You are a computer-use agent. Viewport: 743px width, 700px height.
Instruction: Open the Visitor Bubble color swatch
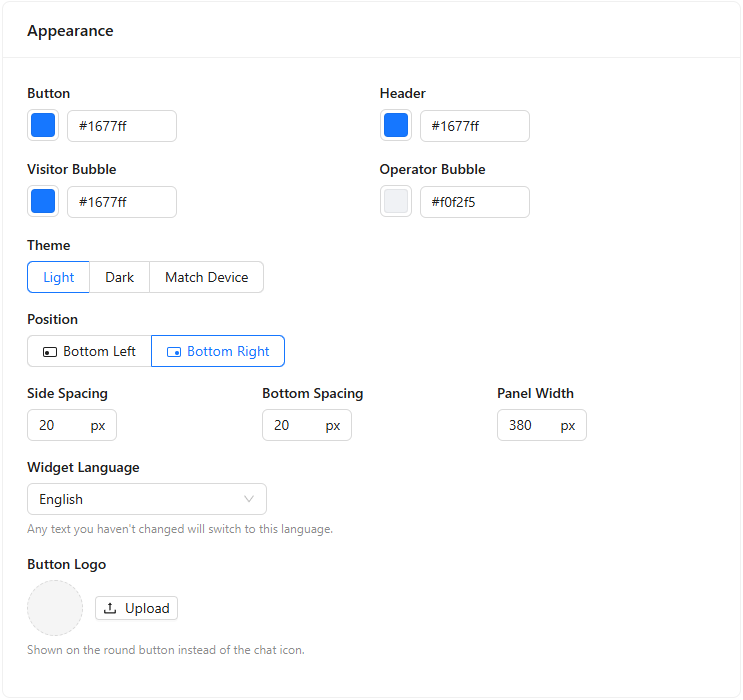pos(43,201)
